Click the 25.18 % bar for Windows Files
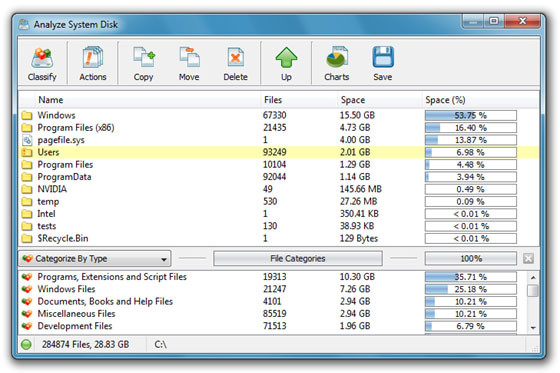Viewport: 560px width, 373px height. click(x=471, y=289)
